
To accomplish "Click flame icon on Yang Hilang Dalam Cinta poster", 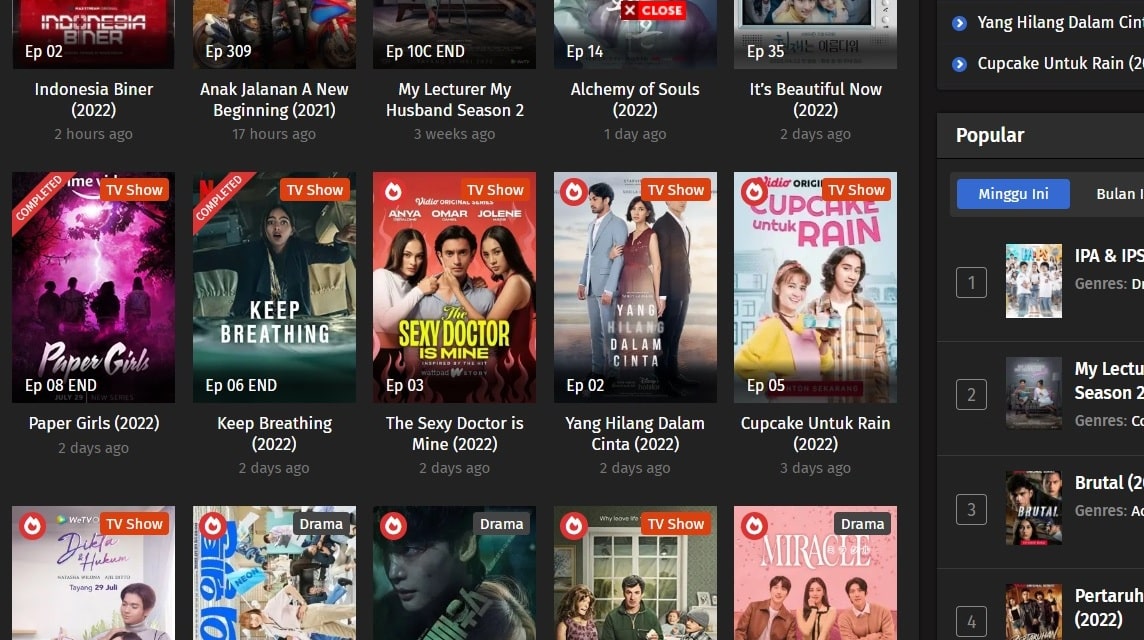I will tap(574, 192).
